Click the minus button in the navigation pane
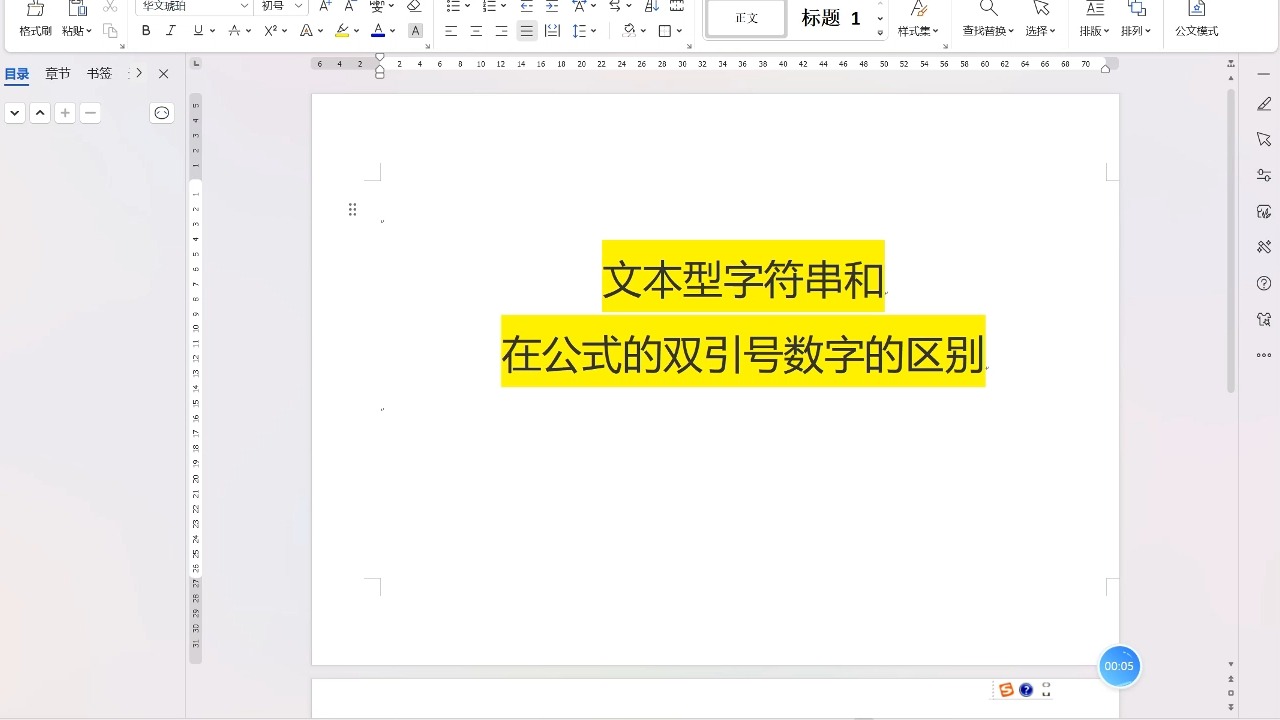The height and width of the screenshot is (720, 1280). (x=90, y=113)
